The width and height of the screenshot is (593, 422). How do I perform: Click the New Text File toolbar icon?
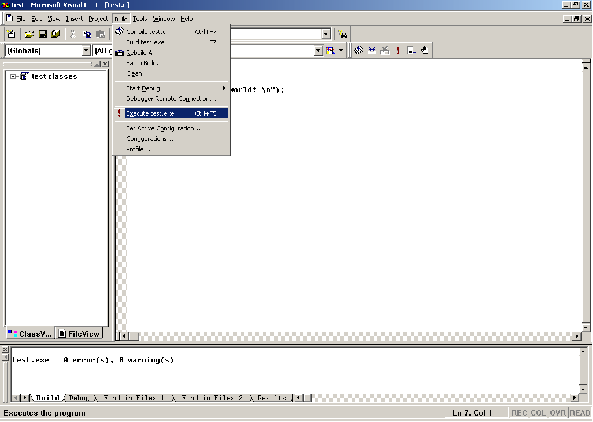click(x=11, y=34)
